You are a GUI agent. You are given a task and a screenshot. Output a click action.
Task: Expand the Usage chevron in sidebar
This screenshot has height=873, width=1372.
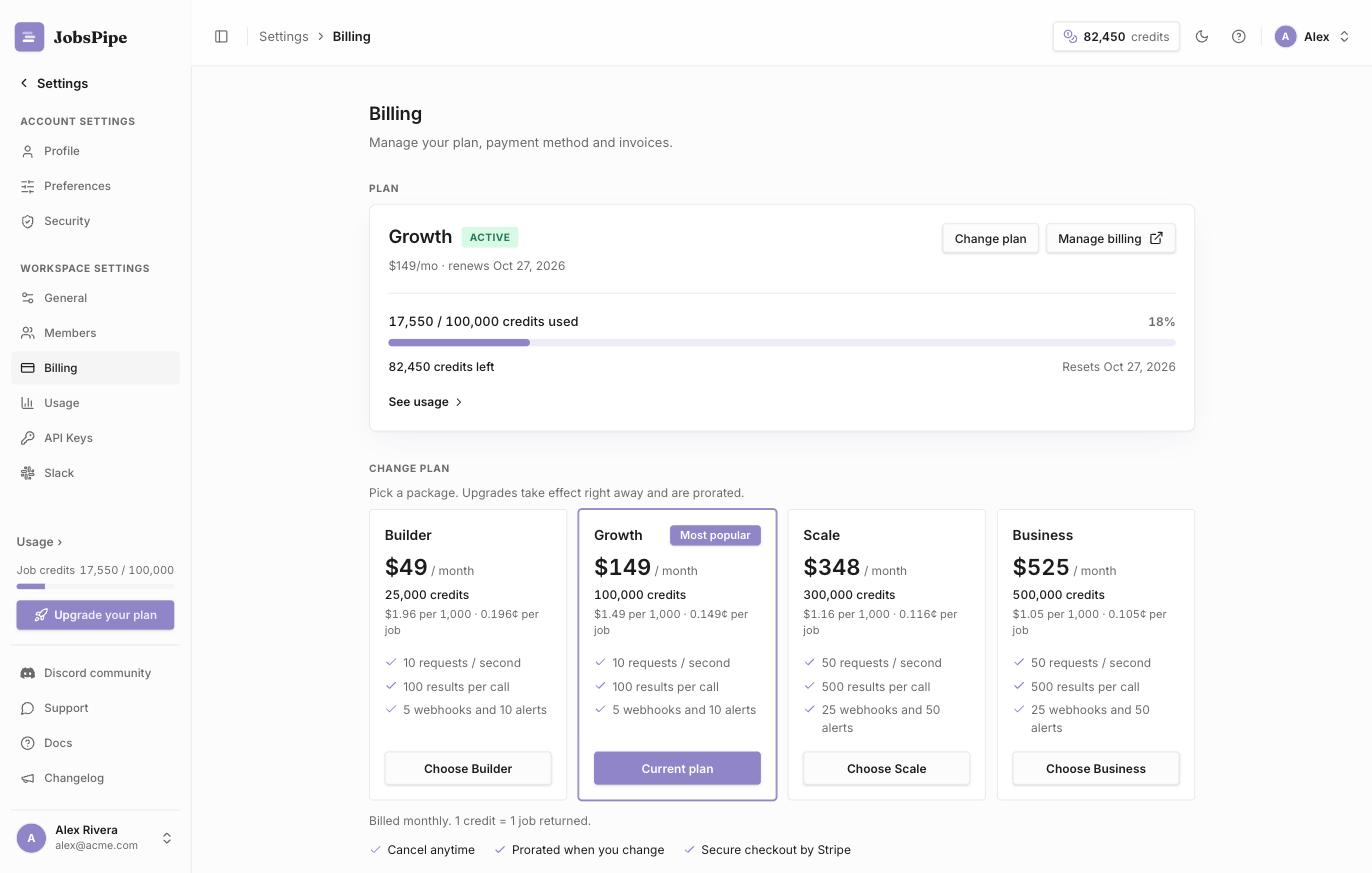60,542
